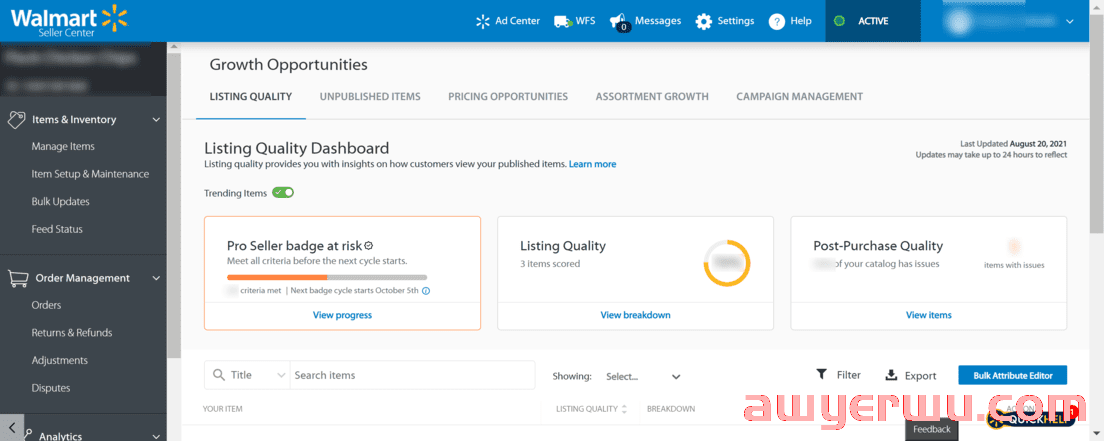Click the search magnifier icon

coord(219,375)
